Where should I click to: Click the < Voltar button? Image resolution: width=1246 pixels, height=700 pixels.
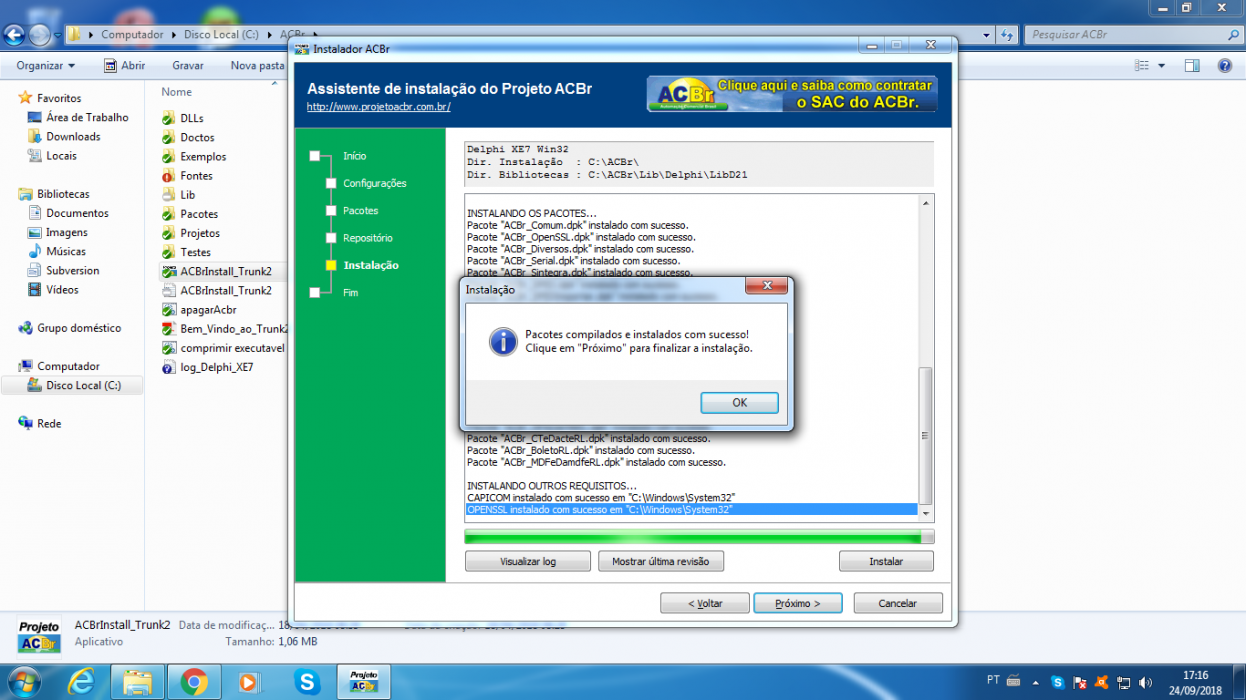(x=705, y=604)
